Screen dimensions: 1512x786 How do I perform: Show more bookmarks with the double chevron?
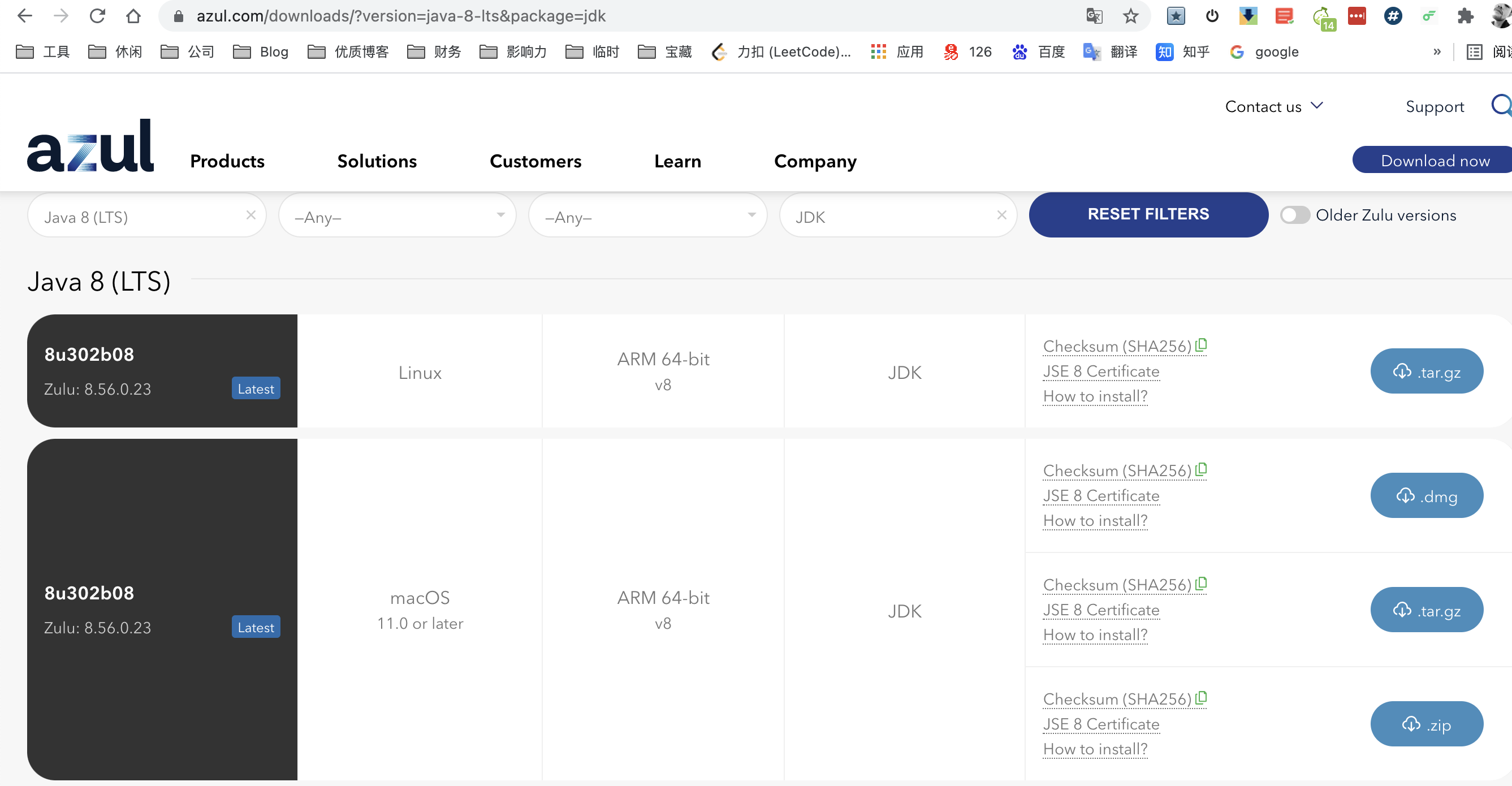click(x=1437, y=51)
